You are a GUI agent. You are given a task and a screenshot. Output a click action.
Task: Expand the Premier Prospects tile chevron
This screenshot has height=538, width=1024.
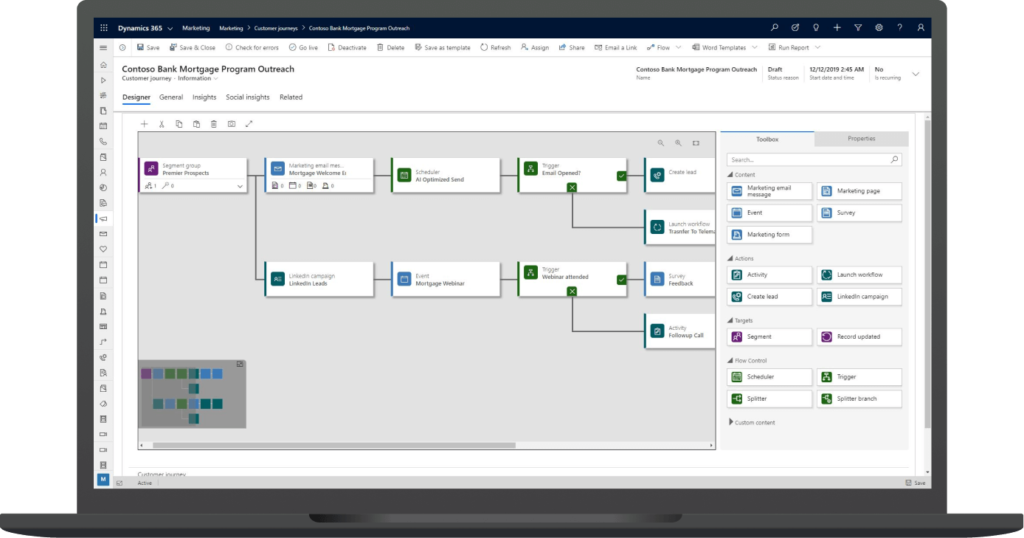coord(240,186)
